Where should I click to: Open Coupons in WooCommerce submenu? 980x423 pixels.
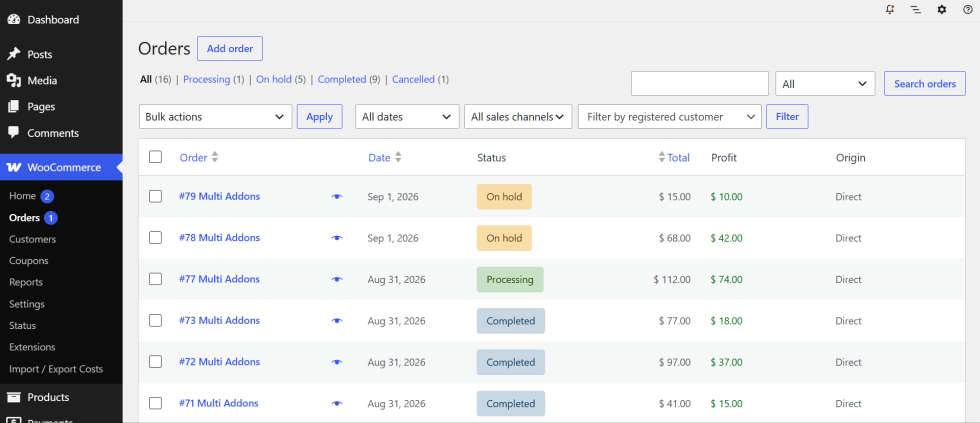pyautogui.click(x=29, y=261)
